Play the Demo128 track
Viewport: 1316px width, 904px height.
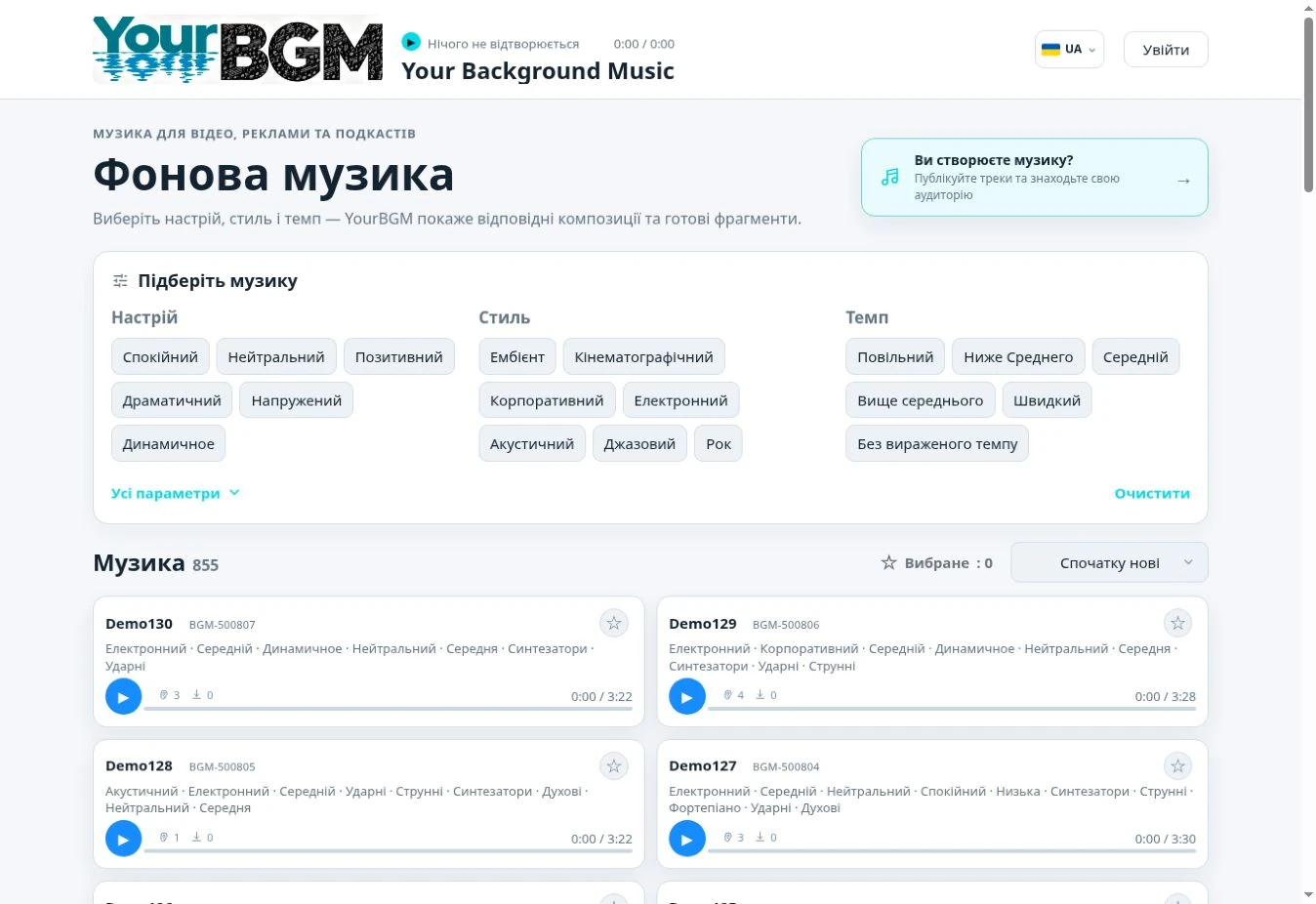[123, 839]
